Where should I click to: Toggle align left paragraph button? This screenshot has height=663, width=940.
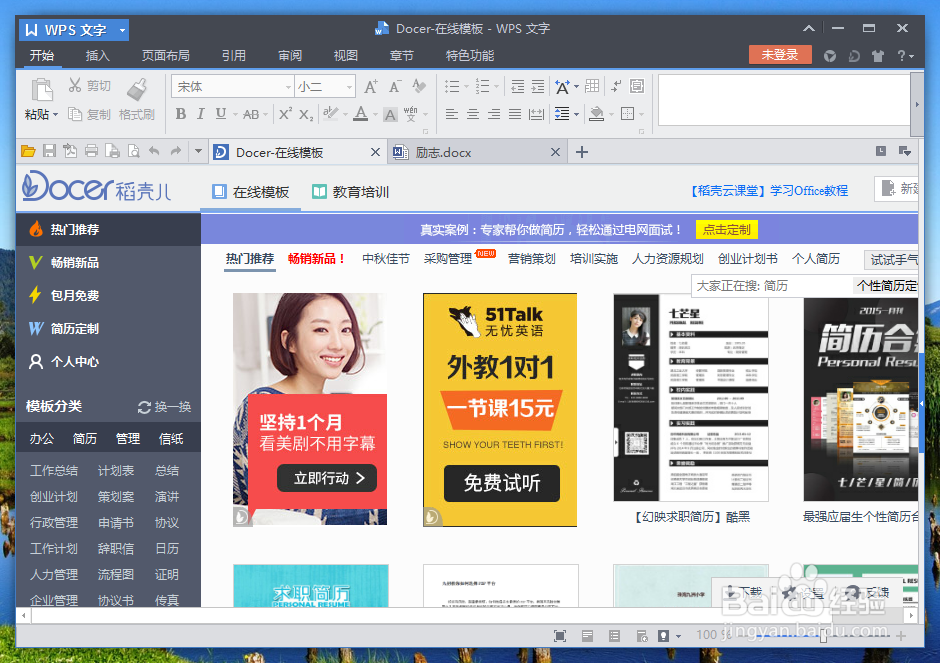tap(452, 114)
